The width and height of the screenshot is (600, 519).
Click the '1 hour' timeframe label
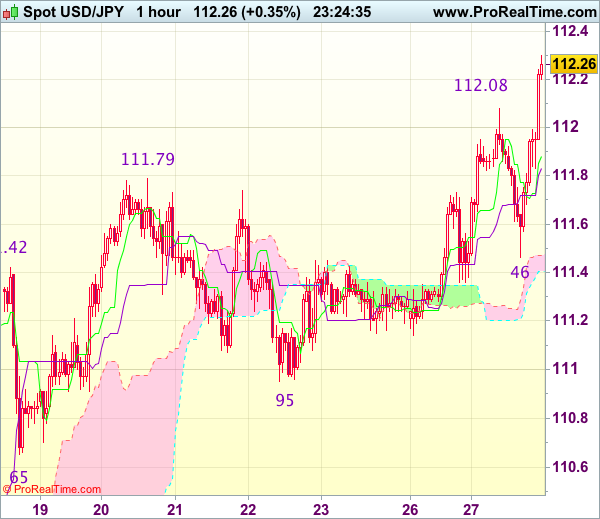pos(158,12)
